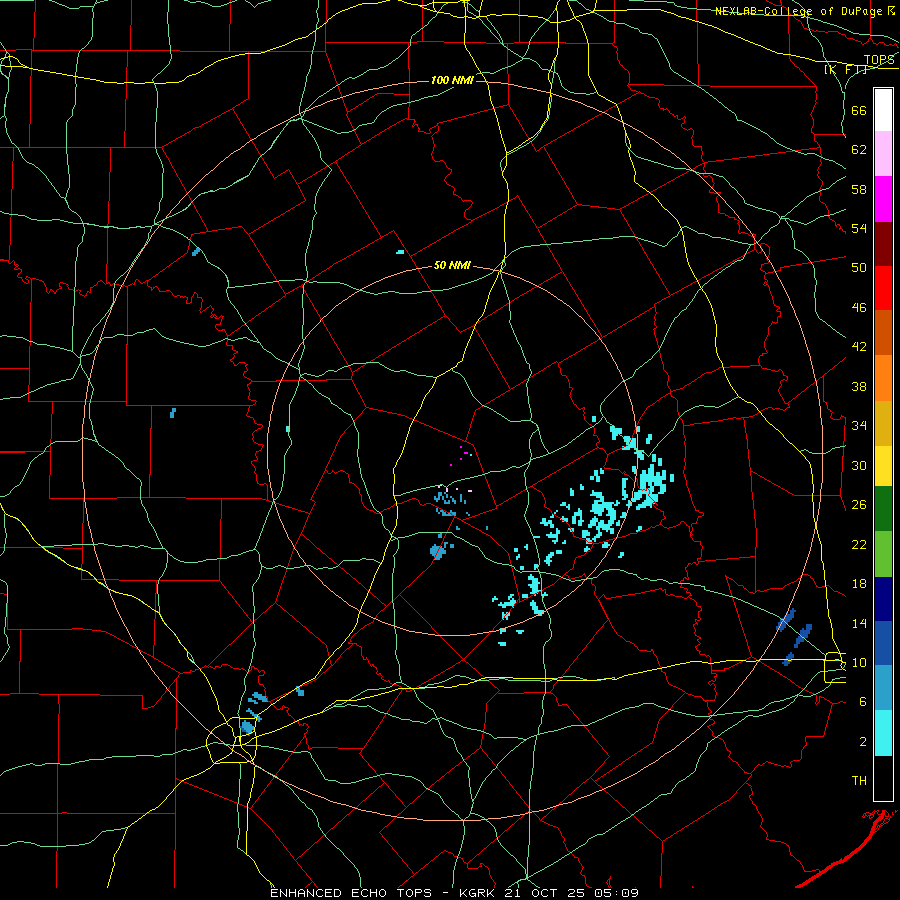The image size is (900, 900).
Task: Click the cyan legend swatch
Action: [x=883, y=733]
